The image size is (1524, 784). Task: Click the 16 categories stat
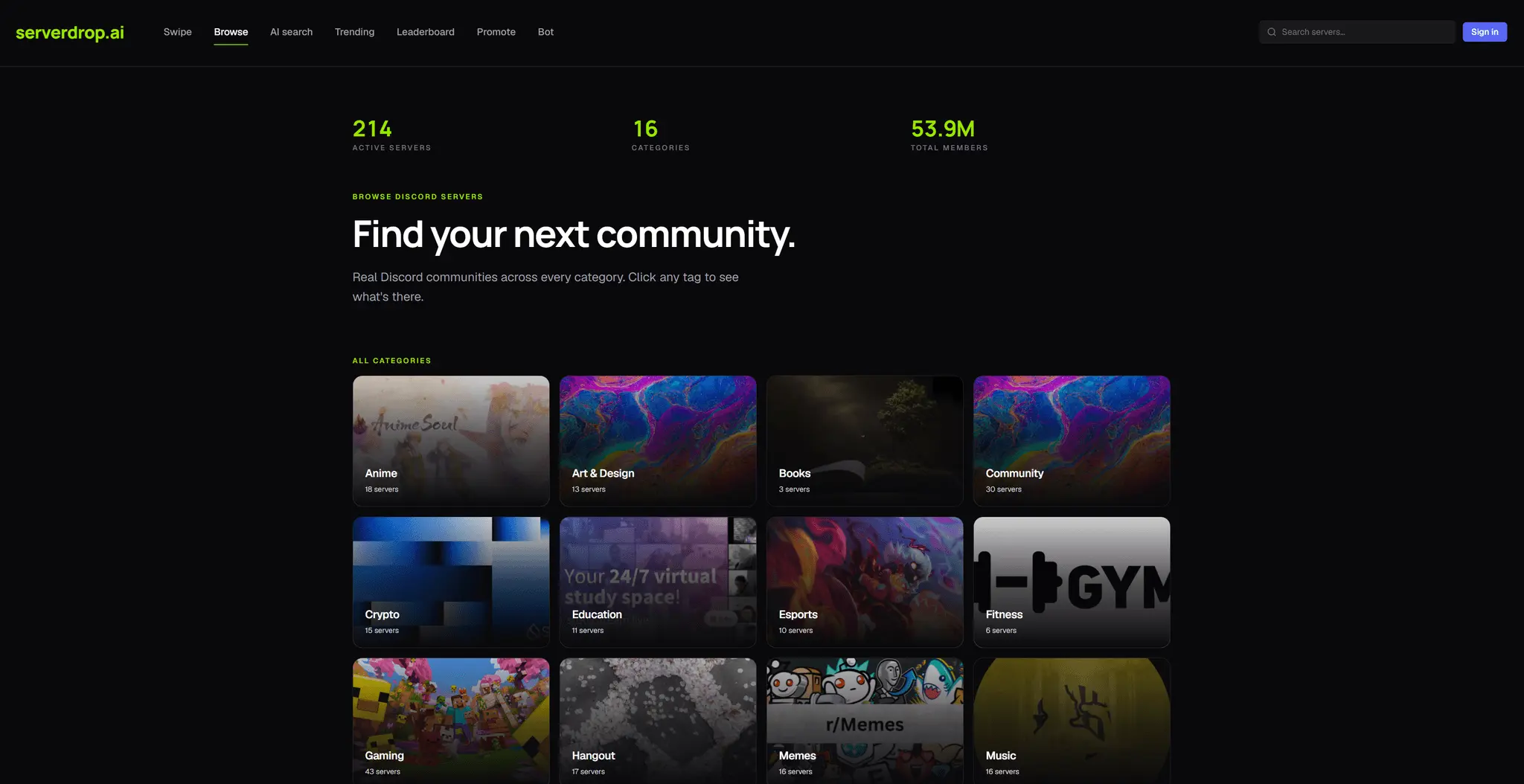click(661, 135)
